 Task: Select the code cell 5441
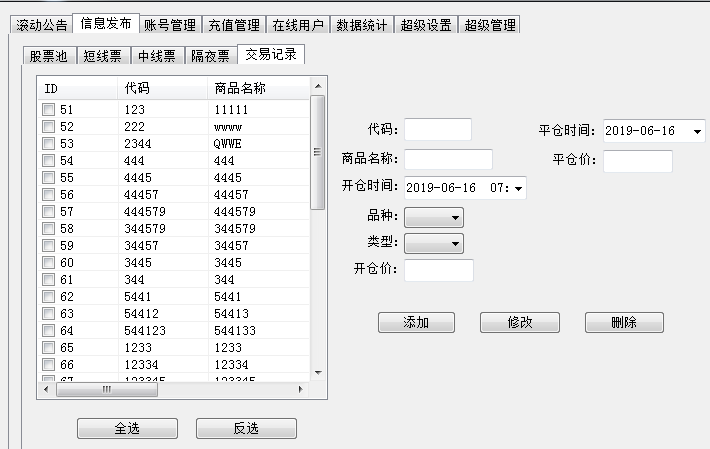click(138, 297)
